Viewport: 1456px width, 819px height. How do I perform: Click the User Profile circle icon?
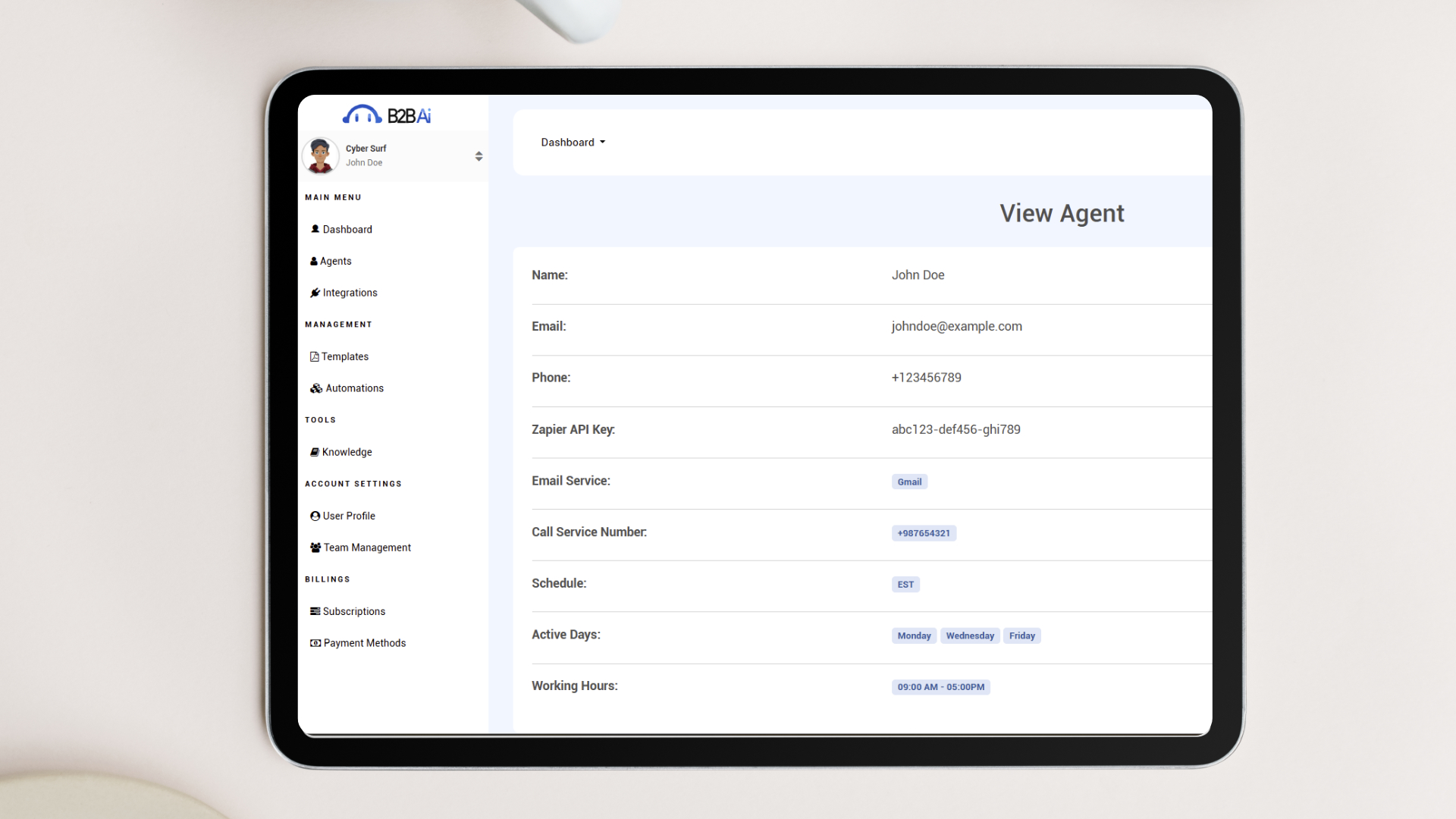click(315, 516)
